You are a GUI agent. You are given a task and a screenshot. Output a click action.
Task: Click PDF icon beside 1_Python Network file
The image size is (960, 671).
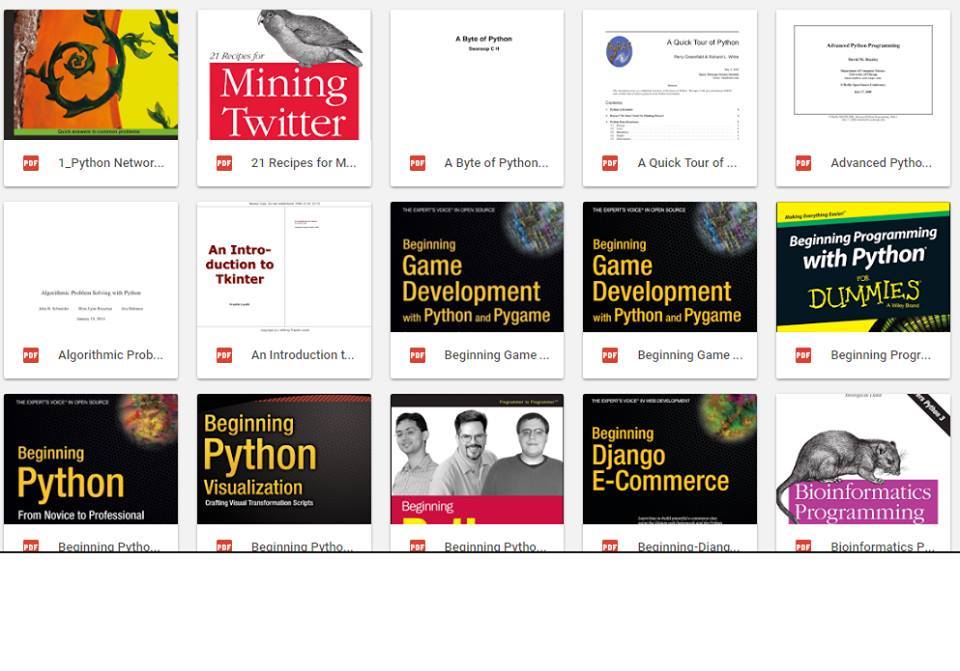[x=31, y=163]
